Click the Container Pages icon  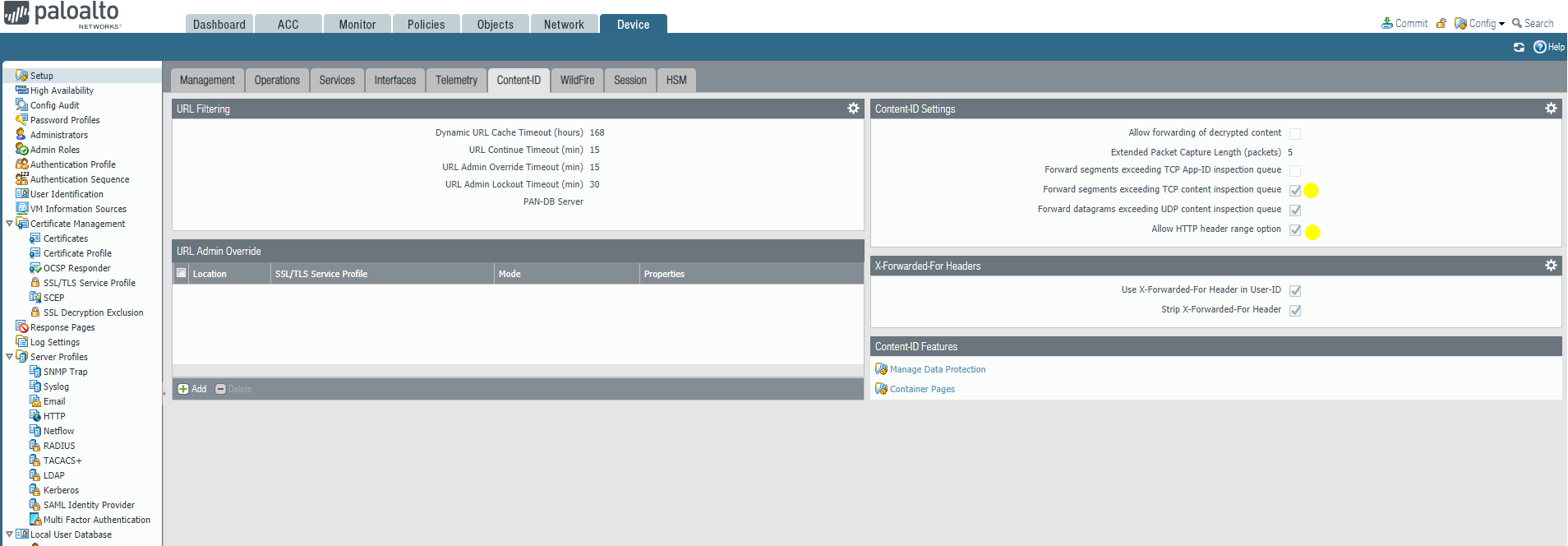[881, 389]
